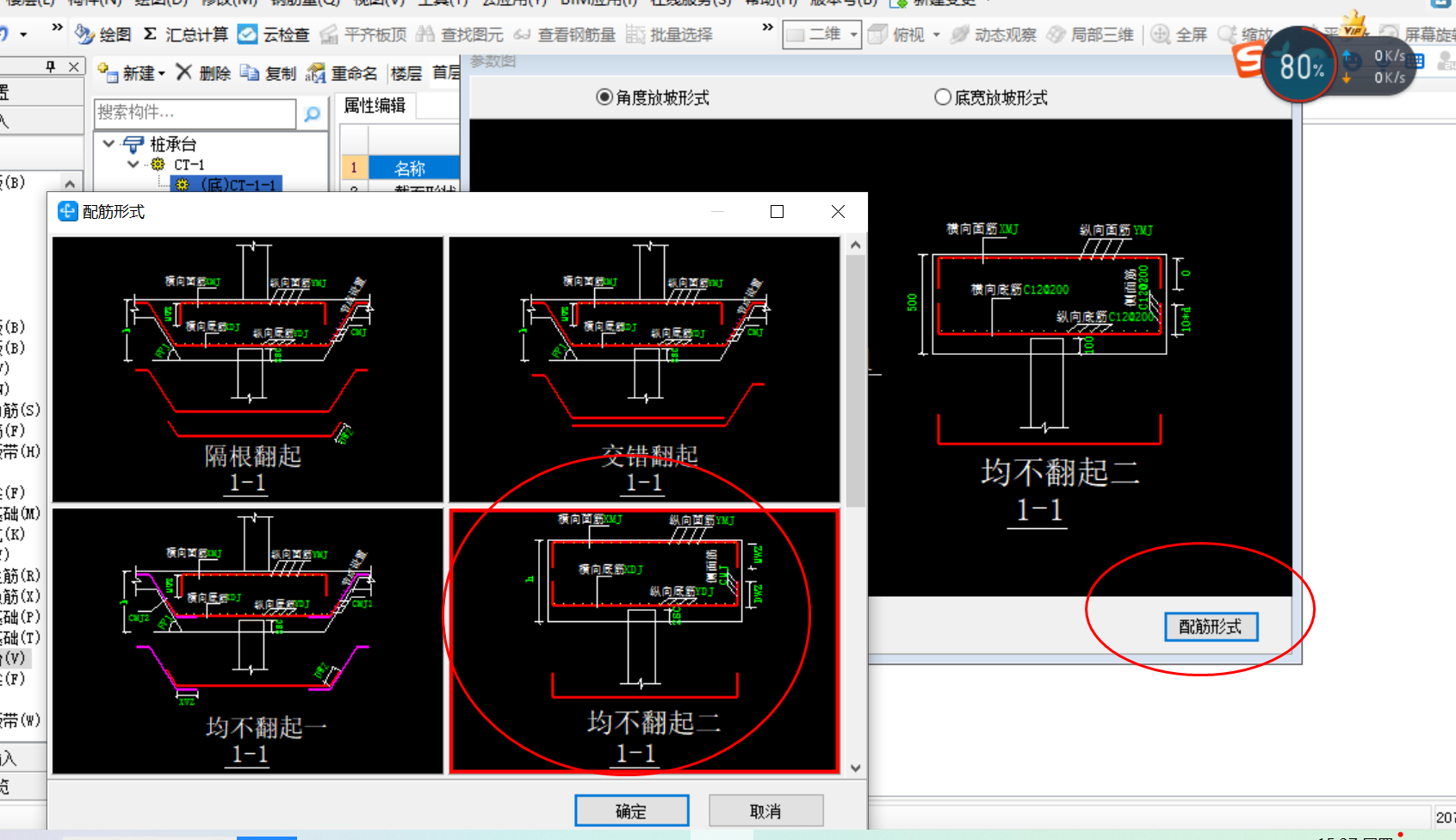
Task: Expand overflow chevron left of 绘图
Action: point(57,28)
